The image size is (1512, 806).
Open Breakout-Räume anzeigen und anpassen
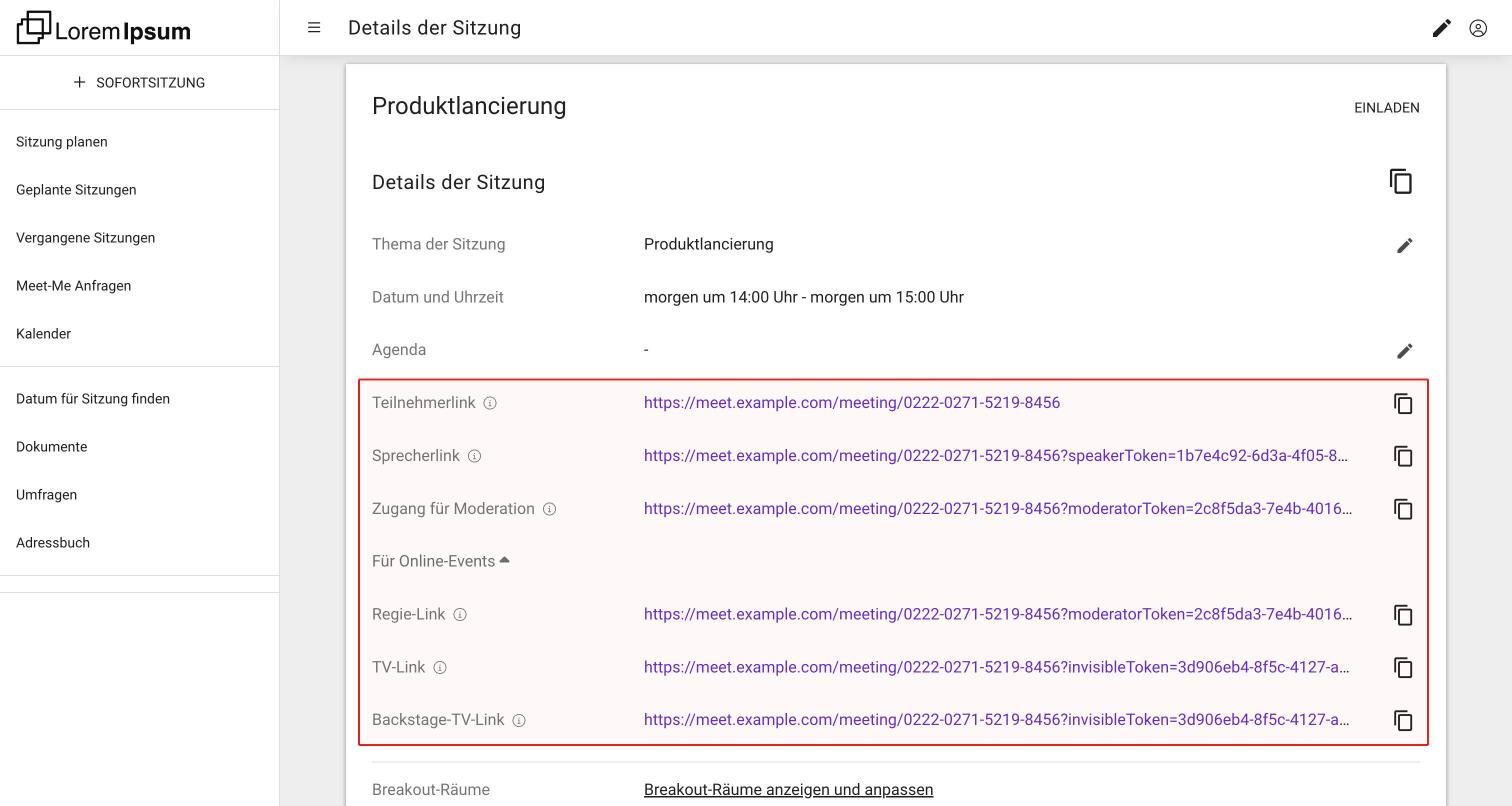pyautogui.click(x=788, y=790)
